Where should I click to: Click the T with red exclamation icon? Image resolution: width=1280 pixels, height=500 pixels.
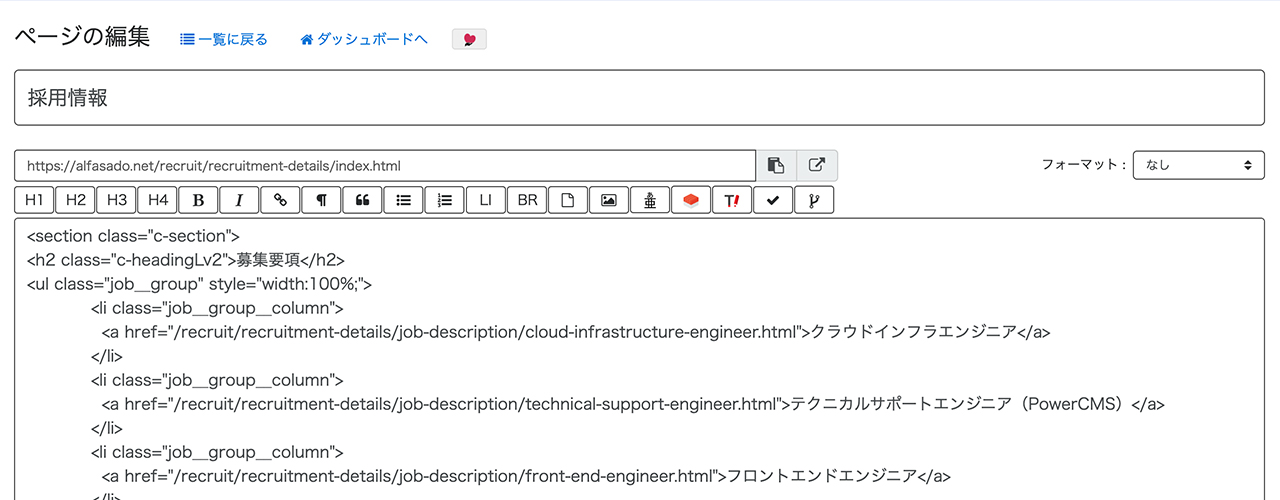coord(732,200)
